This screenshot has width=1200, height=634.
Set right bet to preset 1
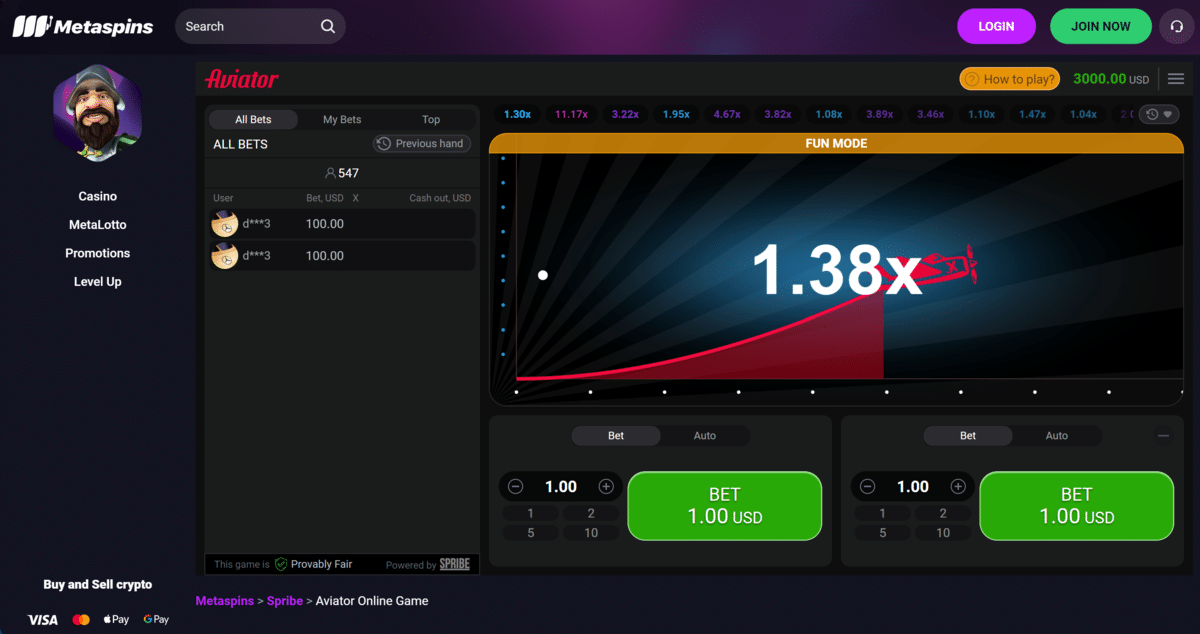coord(883,514)
